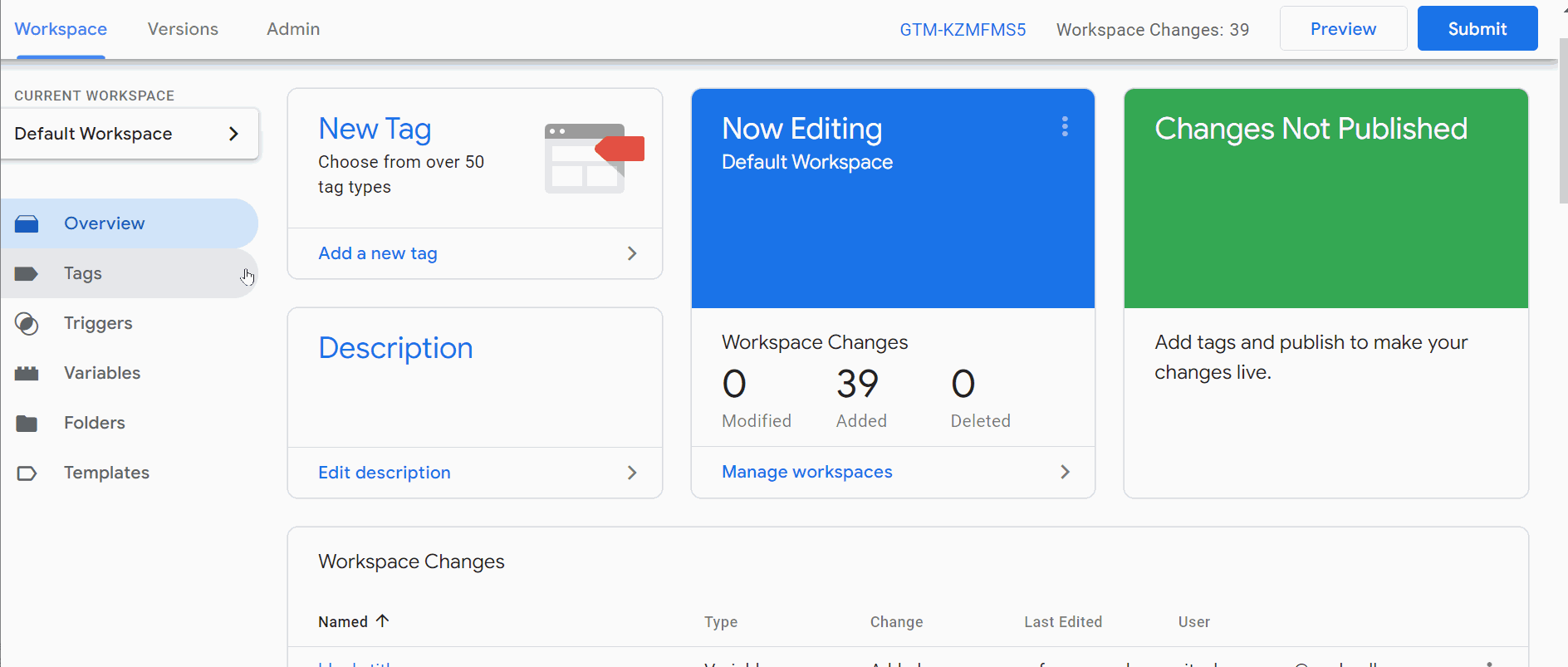Click the User column header

pyautogui.click(x=1194, y=622)
